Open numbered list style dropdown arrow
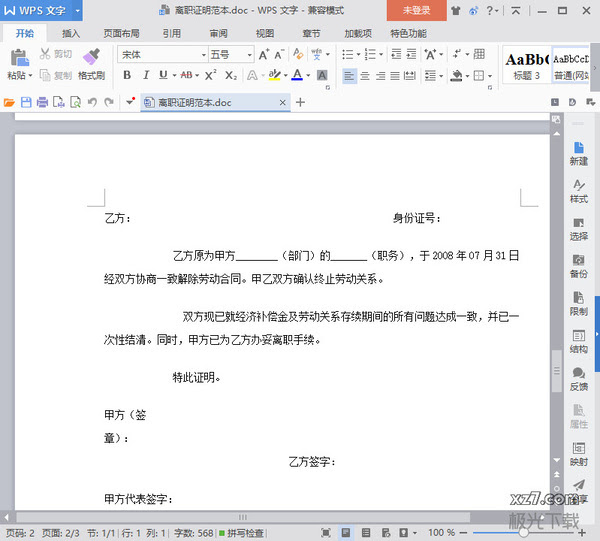 (381, 54)
